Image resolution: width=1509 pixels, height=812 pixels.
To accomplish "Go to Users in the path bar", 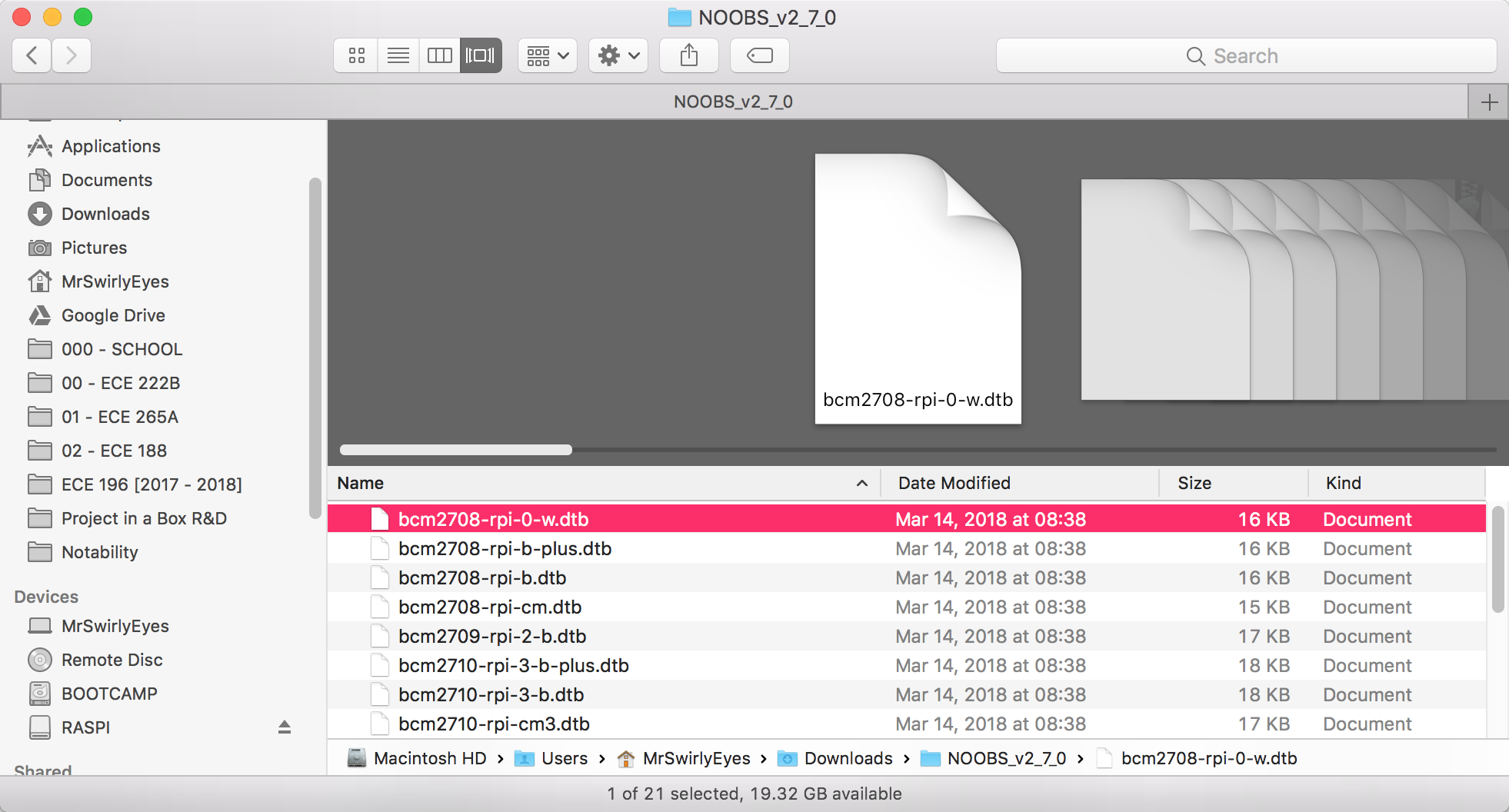I will 564,758.
